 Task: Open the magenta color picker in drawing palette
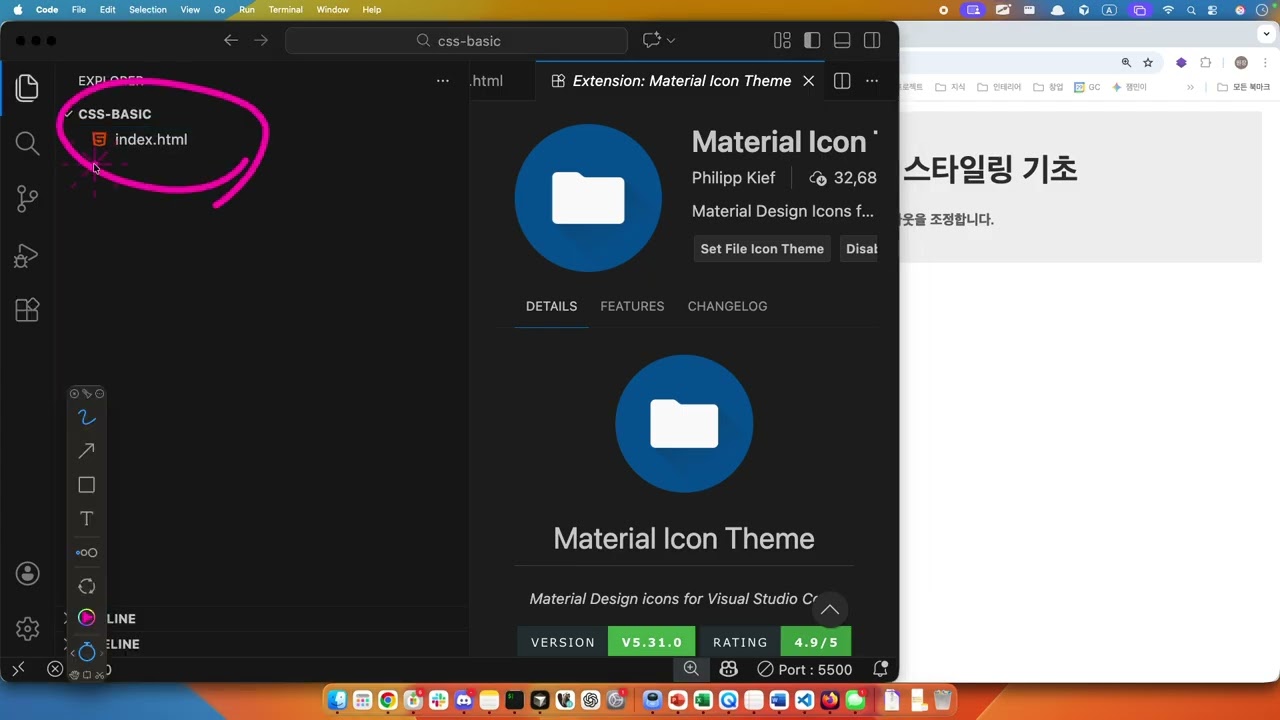[x=87, y=618]
